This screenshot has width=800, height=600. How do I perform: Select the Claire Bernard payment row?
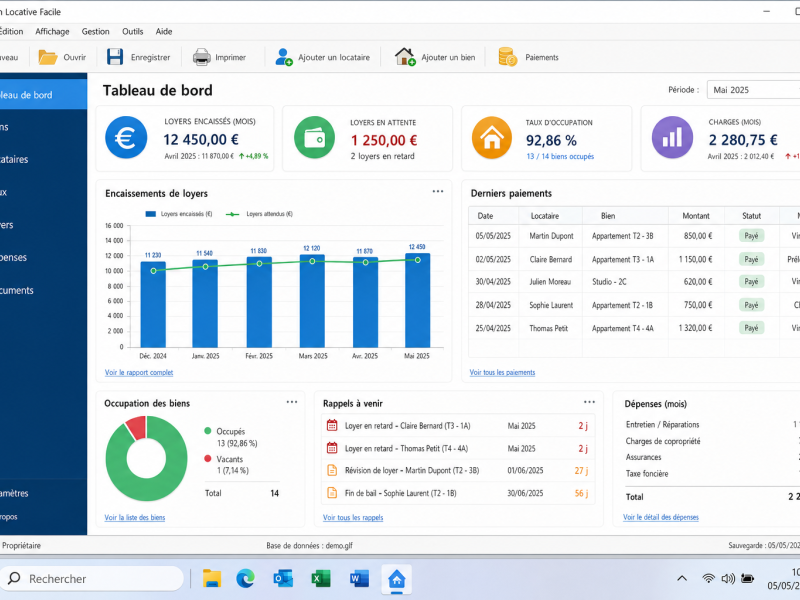click(x=634, y=259)
